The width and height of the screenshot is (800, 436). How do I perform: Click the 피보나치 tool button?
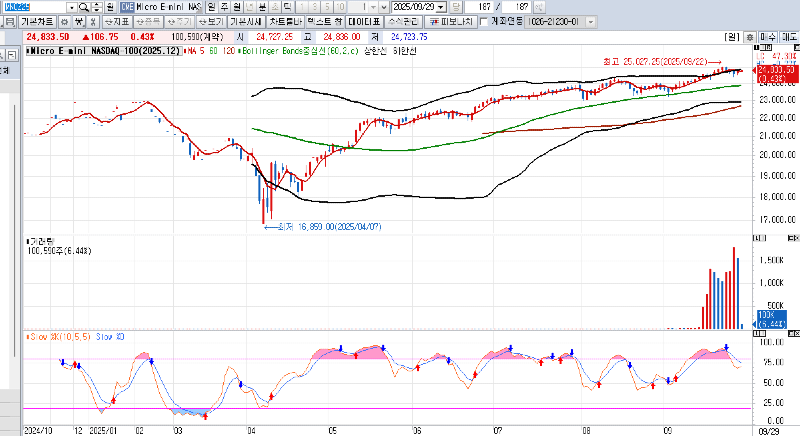click(452, 20)
